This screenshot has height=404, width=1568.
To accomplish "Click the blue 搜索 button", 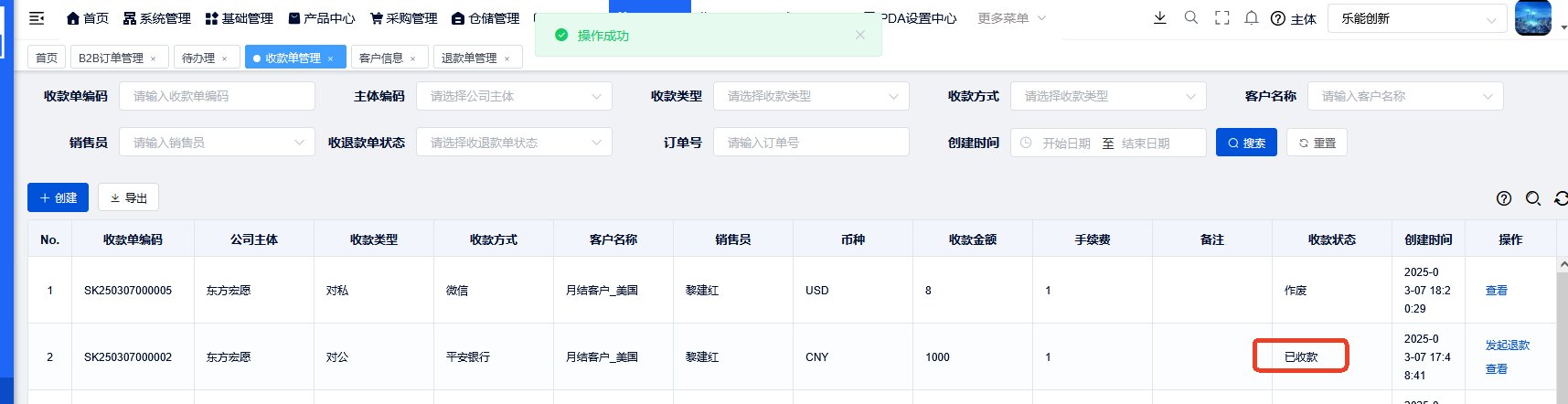I will pyautogui.click(x=1245, y=143).
